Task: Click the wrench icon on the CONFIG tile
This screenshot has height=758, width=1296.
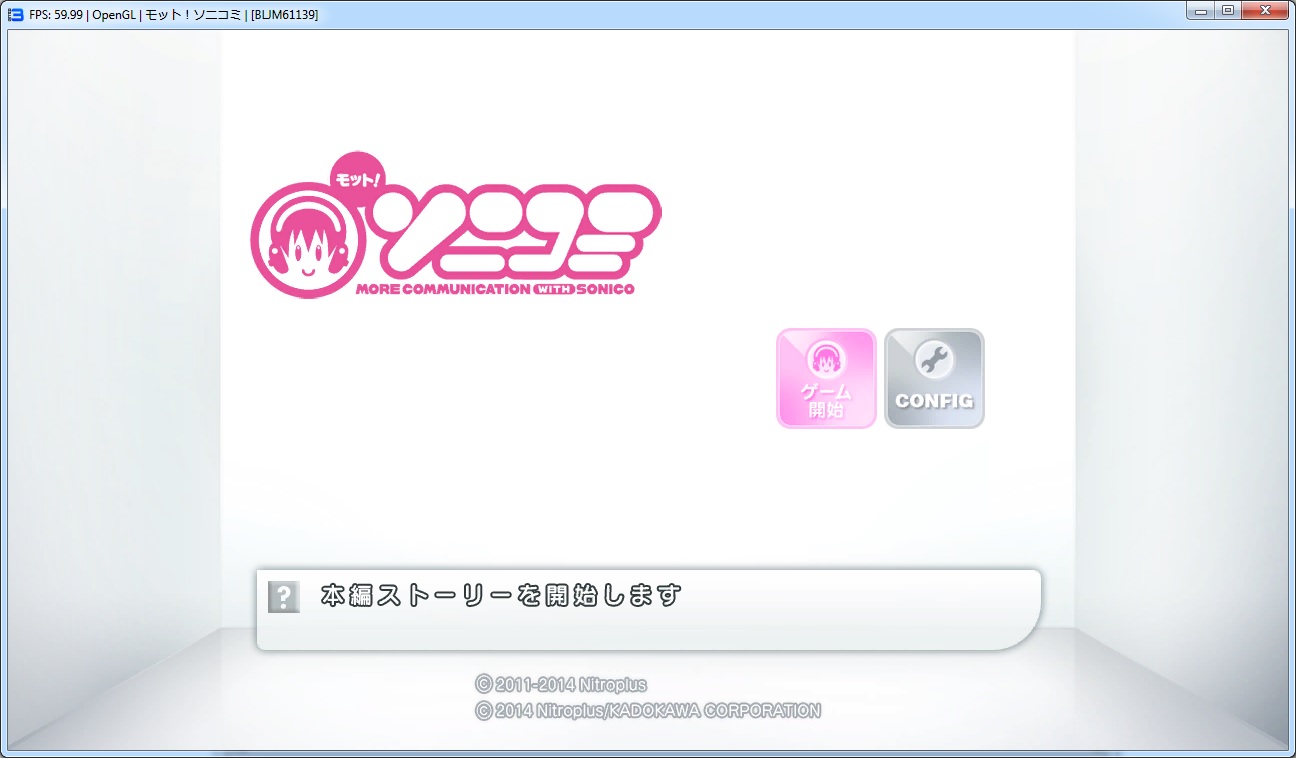Action: (934, 360)
